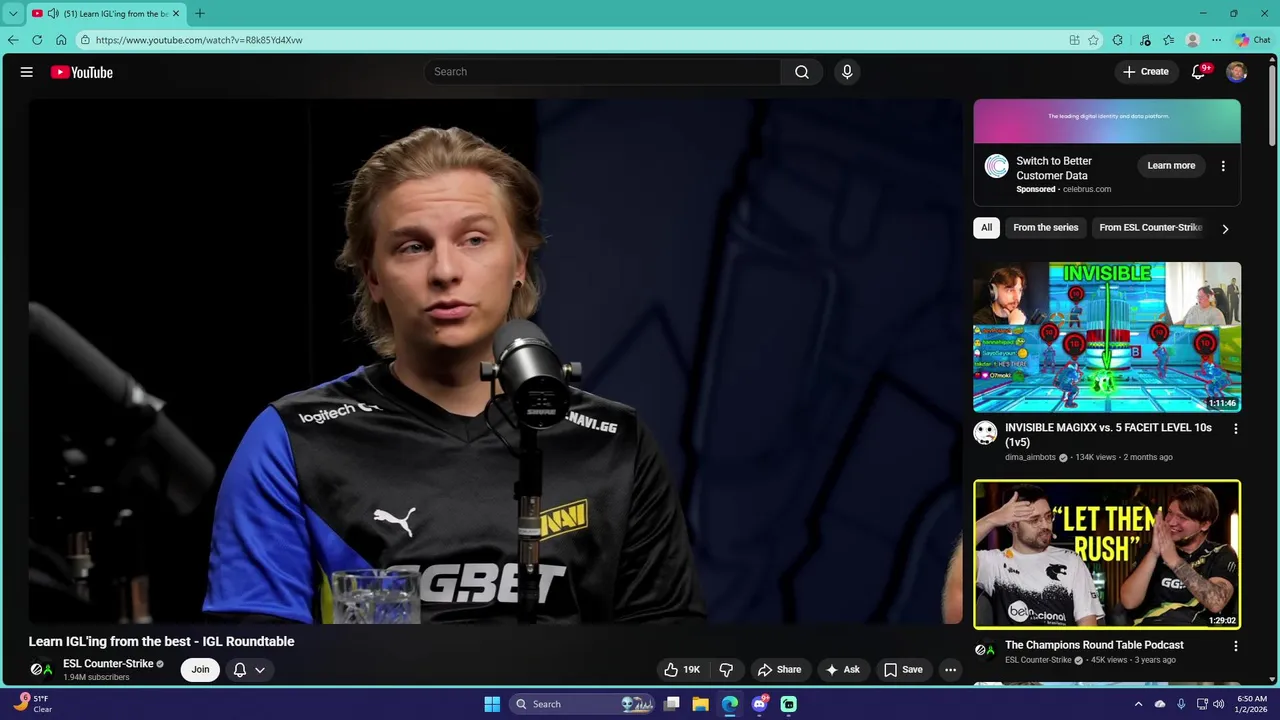Add page to favorites star icon
The height and width of the screenshot is (720, 1280).
[x=1094, y=40]
